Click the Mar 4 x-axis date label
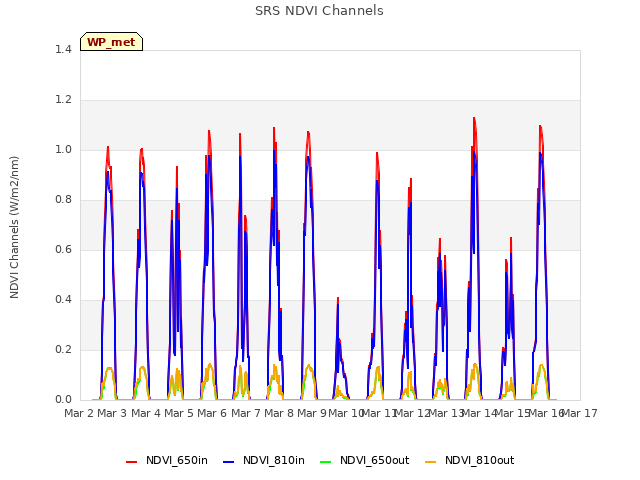 coord(146,413)
